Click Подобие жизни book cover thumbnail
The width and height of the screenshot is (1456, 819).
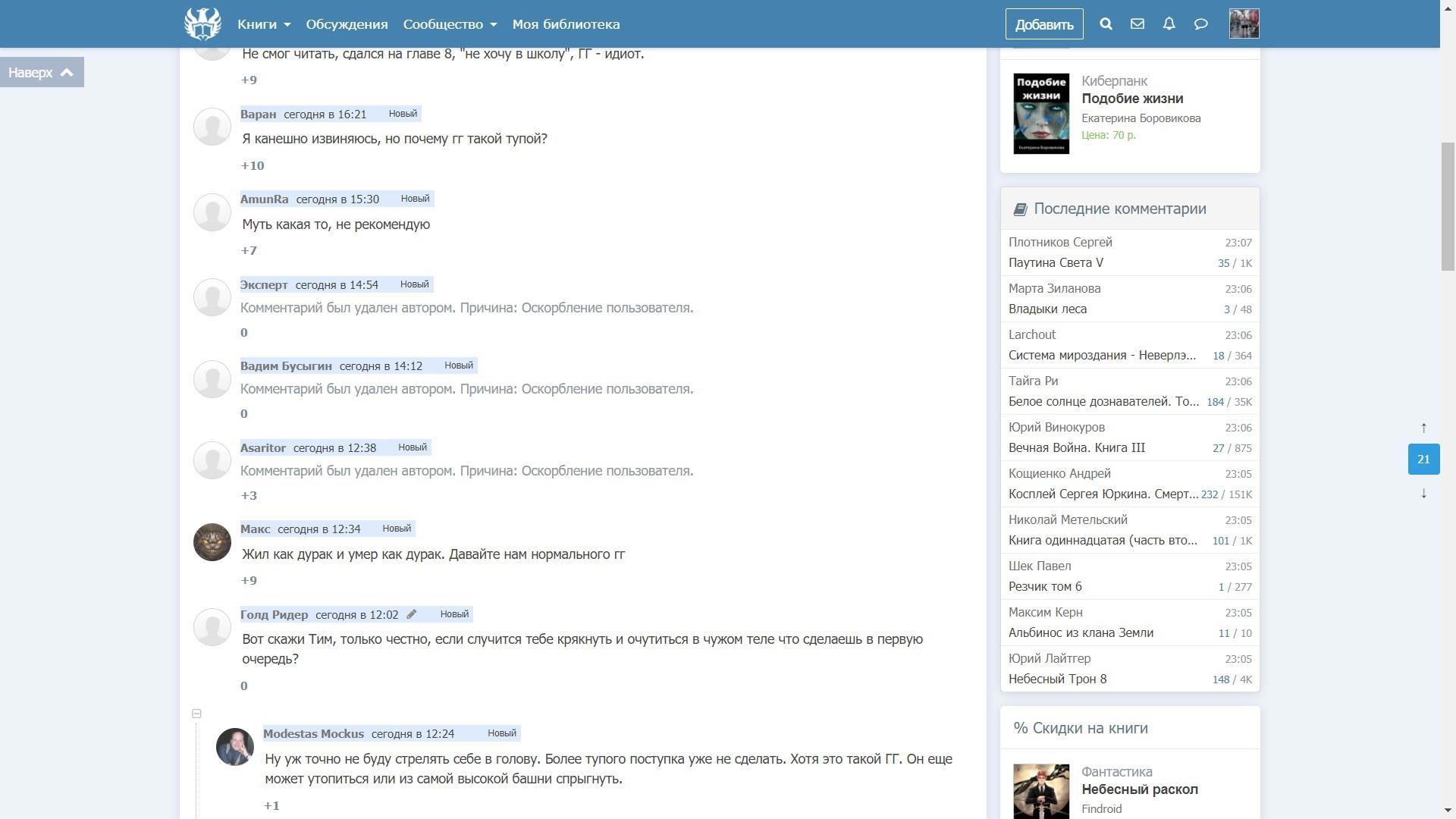pyautogui.click(x=1041, y=114)
